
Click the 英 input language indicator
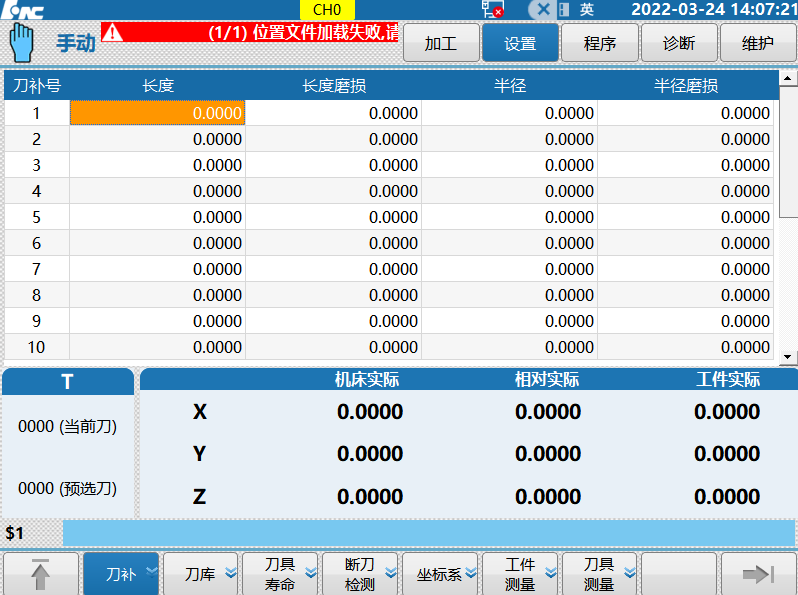click(588, 9)
